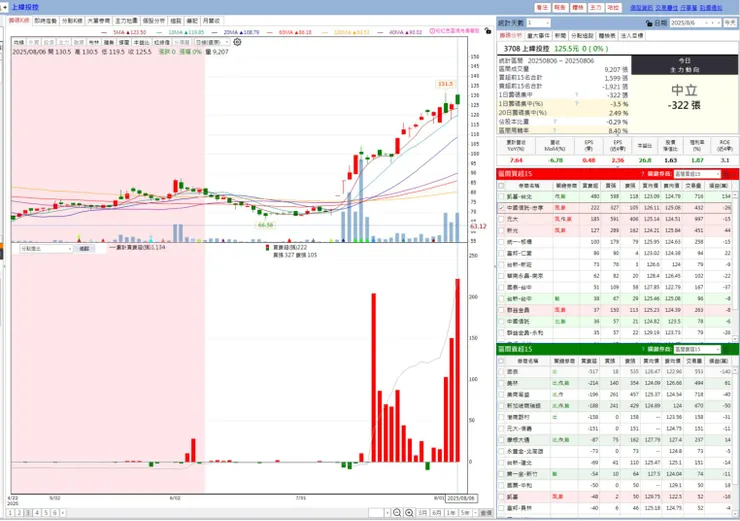Click the blank input box at chart bottom

point(376,513)
